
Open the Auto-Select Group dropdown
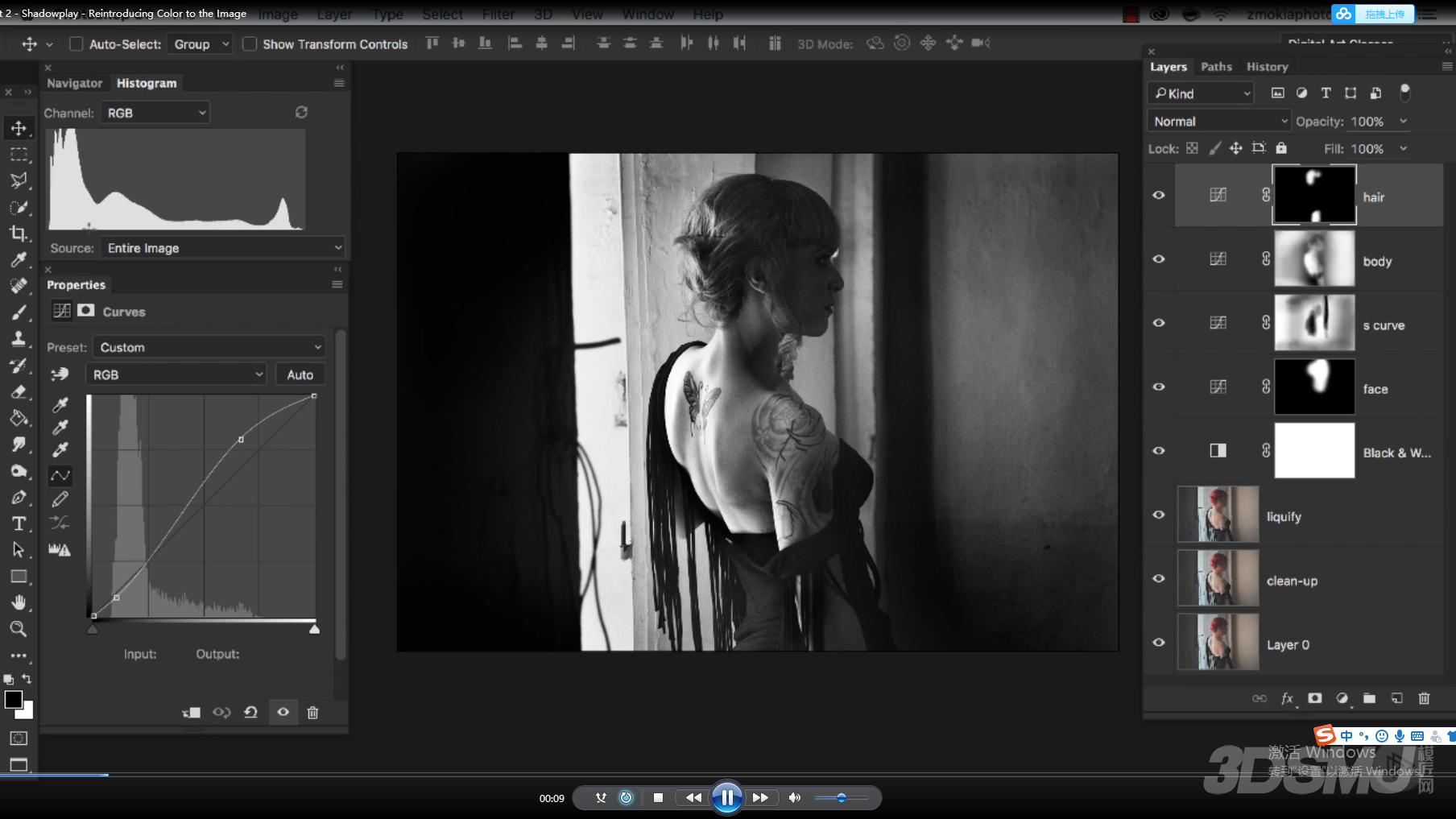(x=200, y=44)
